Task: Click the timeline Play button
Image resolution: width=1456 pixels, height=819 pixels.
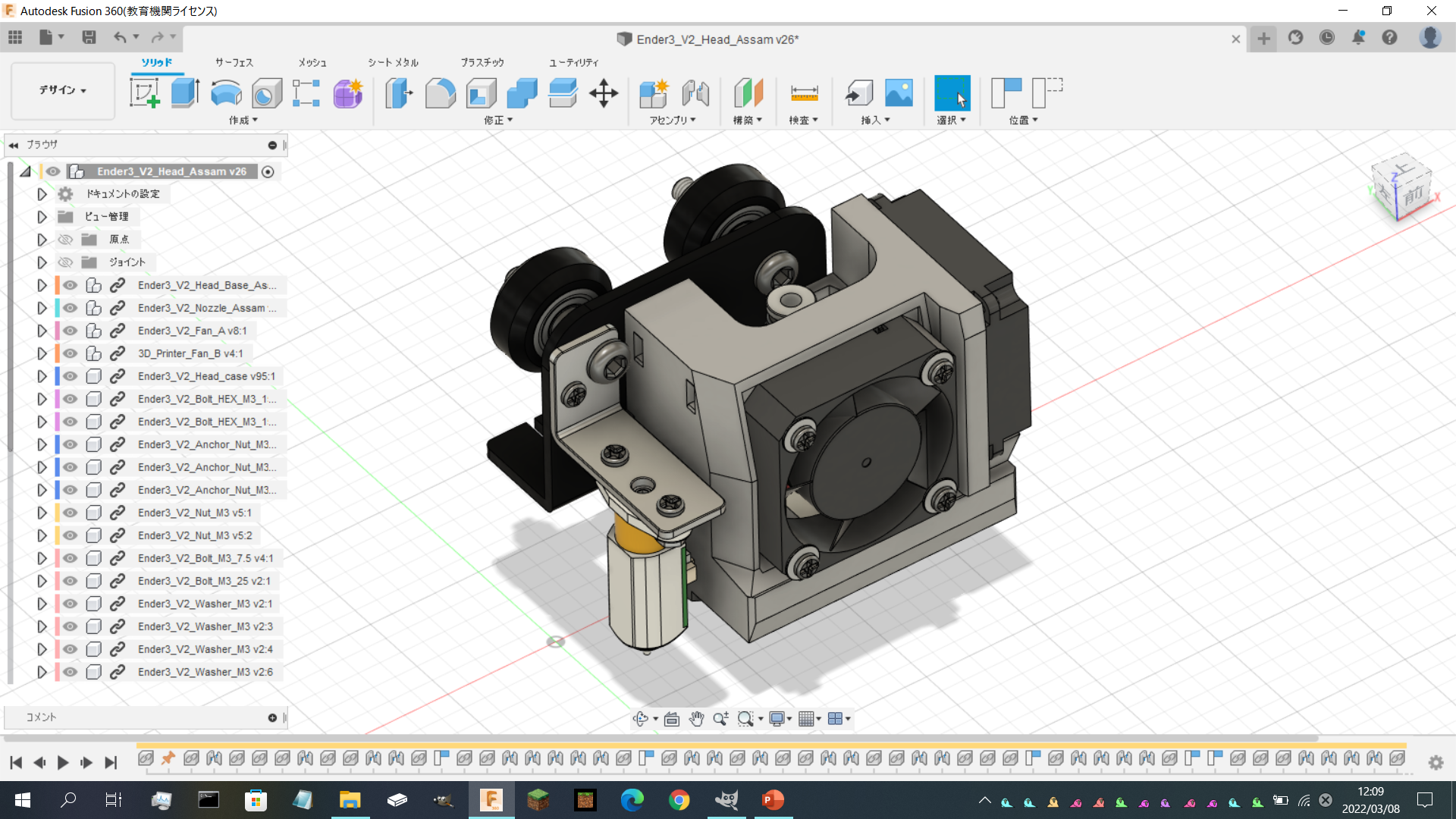Action: pyautogui.click(x=63, y=762)
